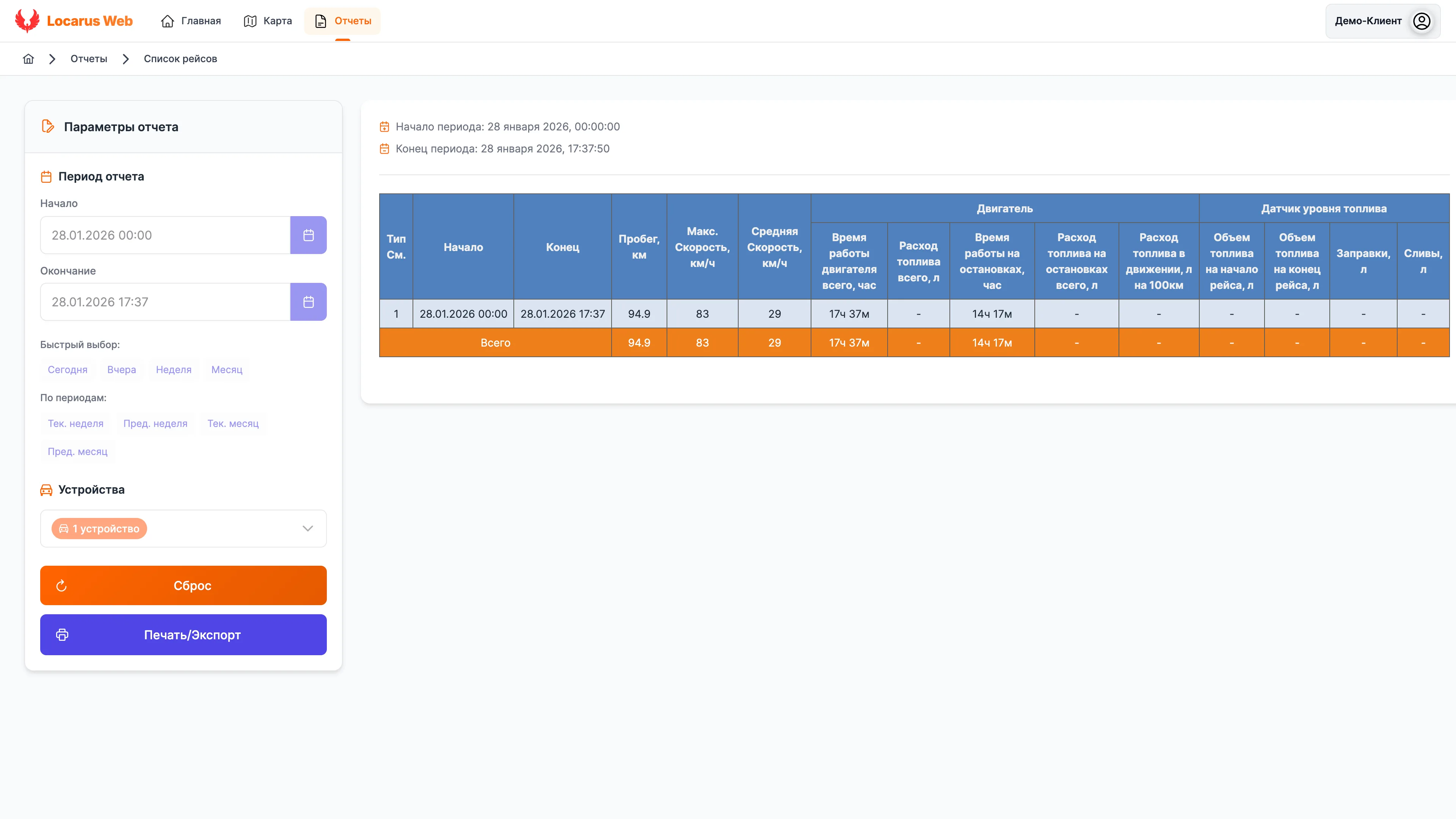
Task: Open calendar picker for Окончание date
Action: click(x=308, y=302)
